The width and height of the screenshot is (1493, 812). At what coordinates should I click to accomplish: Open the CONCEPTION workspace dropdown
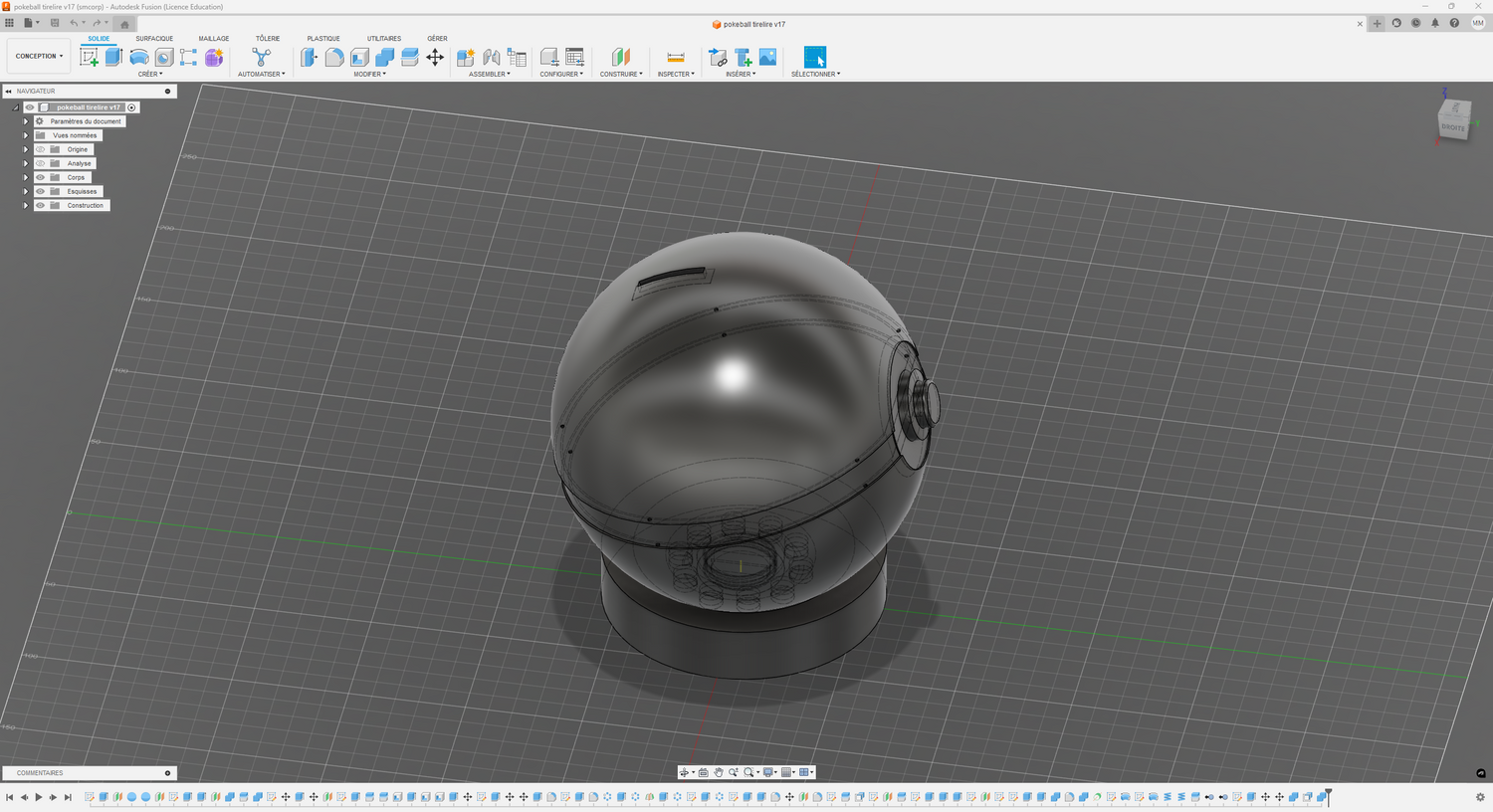pyautogui.click(x=39, y=56)
